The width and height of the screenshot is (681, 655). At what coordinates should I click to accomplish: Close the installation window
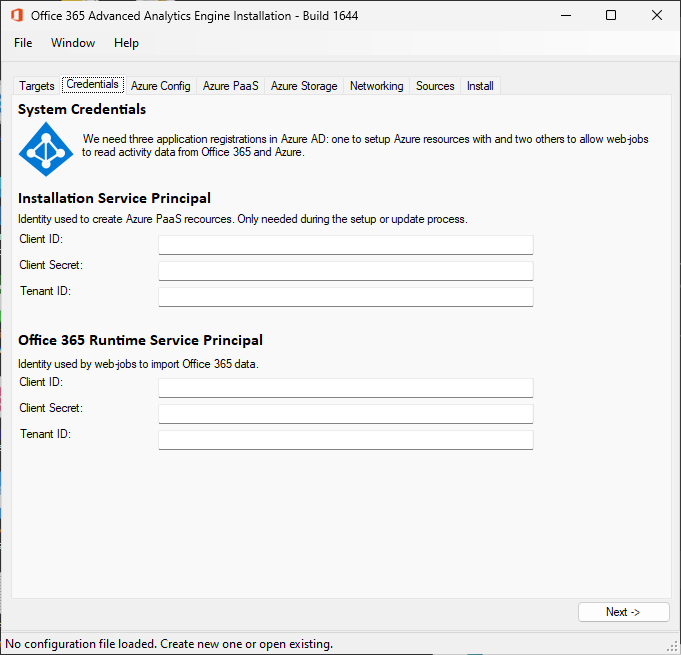(657, 16)
